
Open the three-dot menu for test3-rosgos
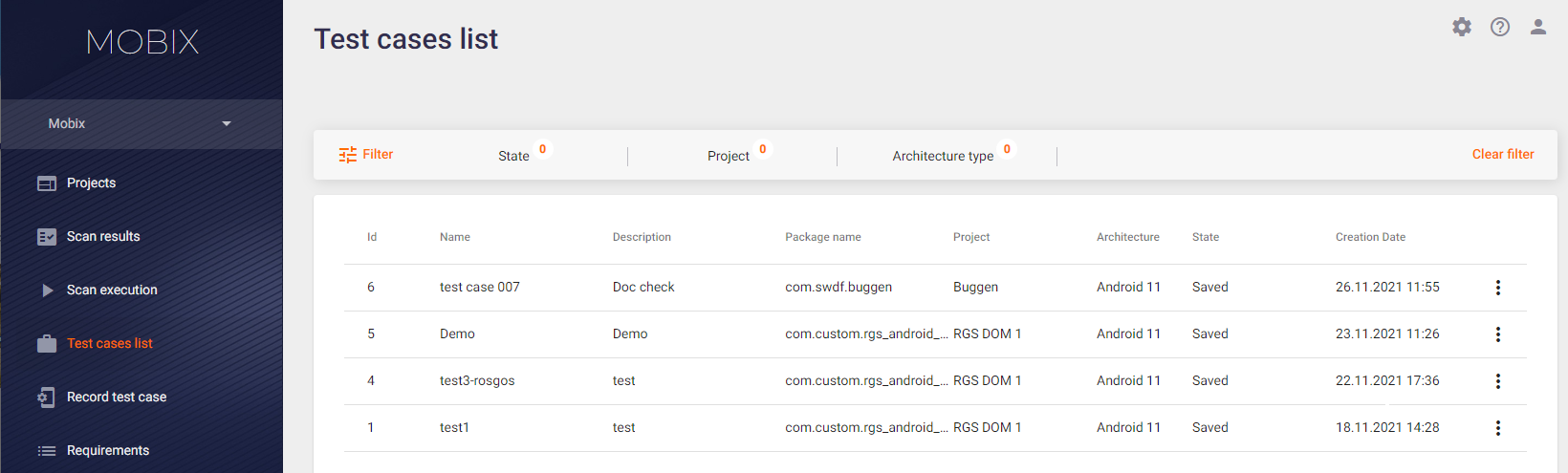(1498, 381)
